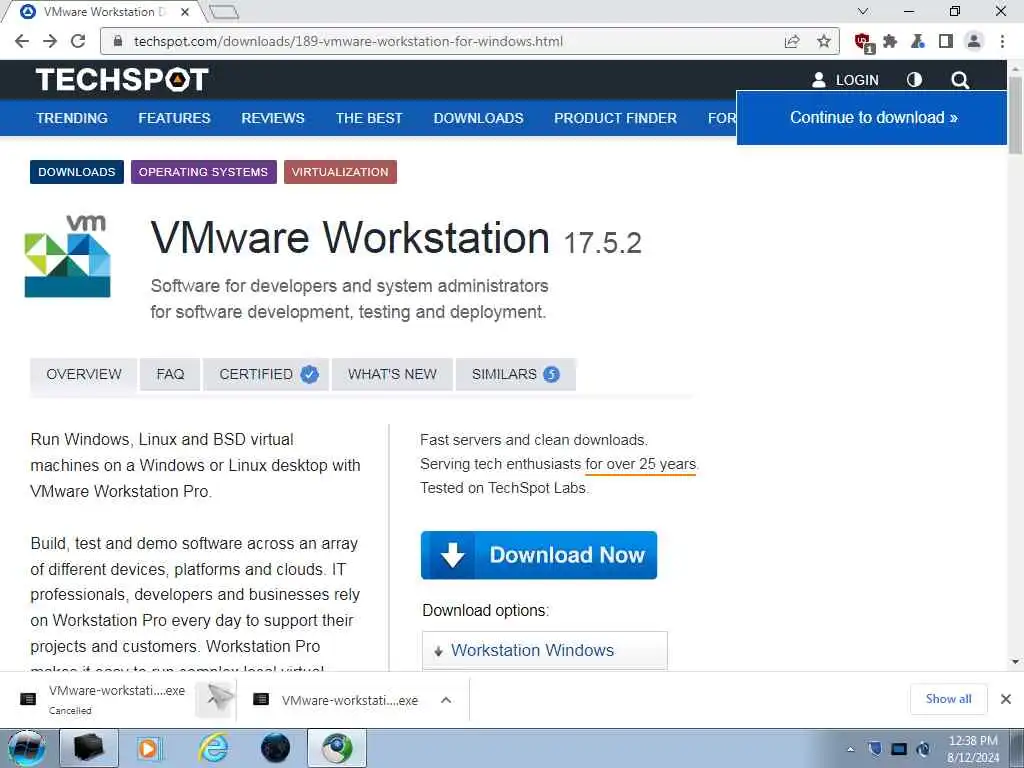Click the Chrome taskbar button

[x=337, y=748]
